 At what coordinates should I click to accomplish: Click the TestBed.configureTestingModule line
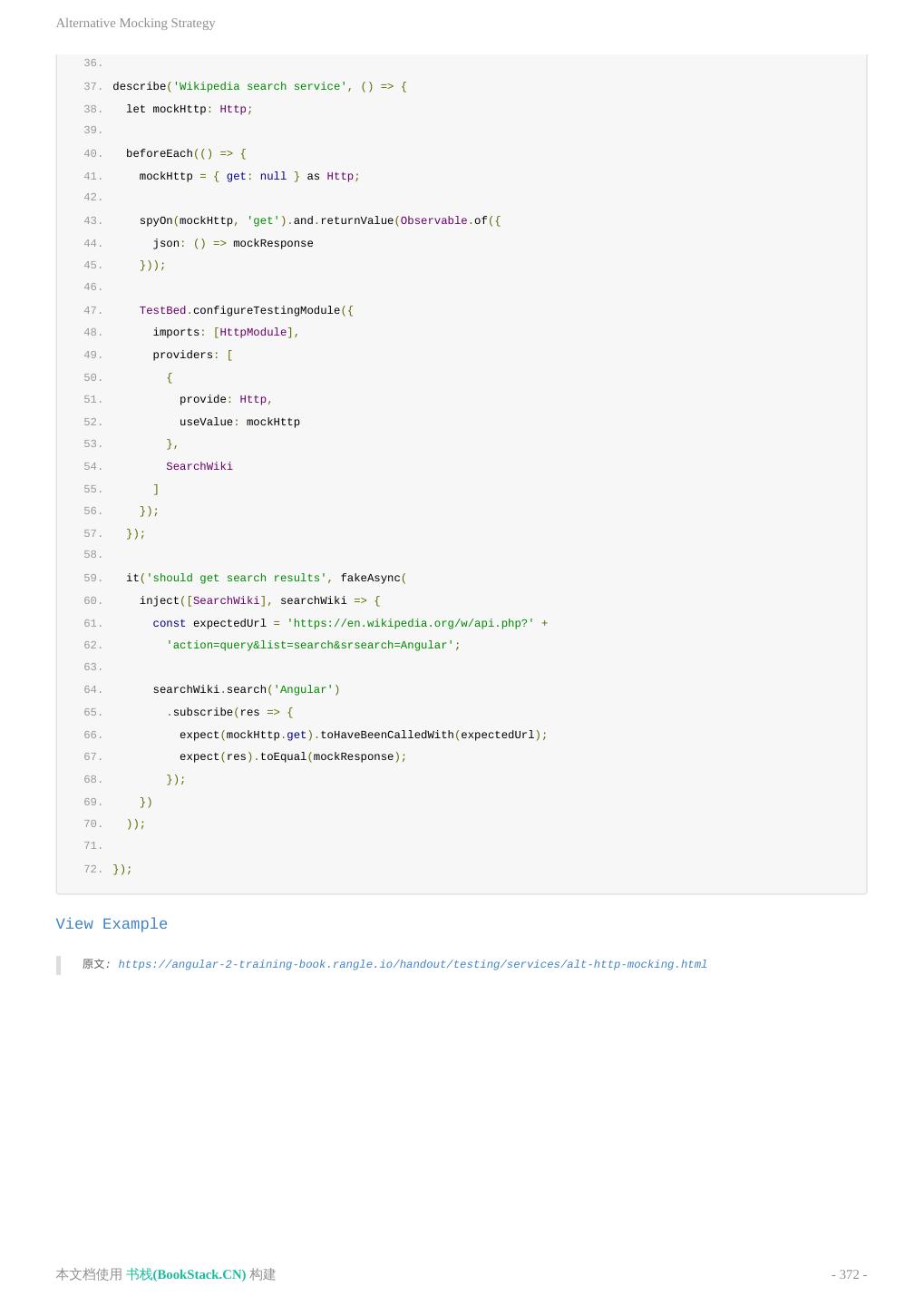click(x=246, y=310)
